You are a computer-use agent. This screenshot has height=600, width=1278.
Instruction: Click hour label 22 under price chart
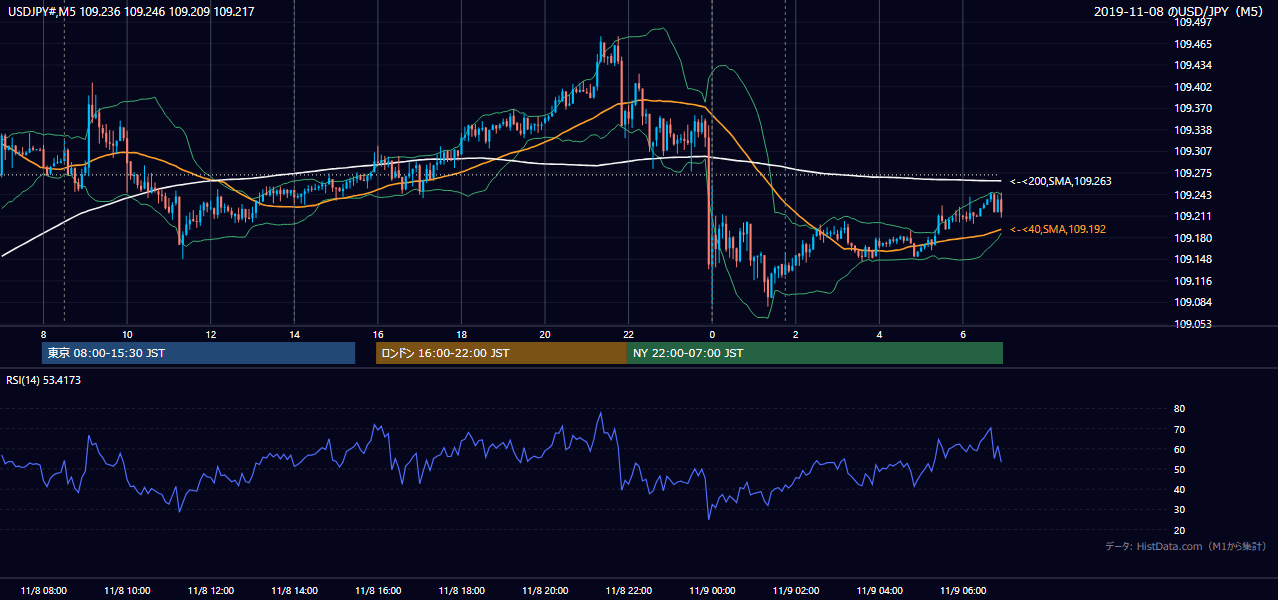pos(628,334)
